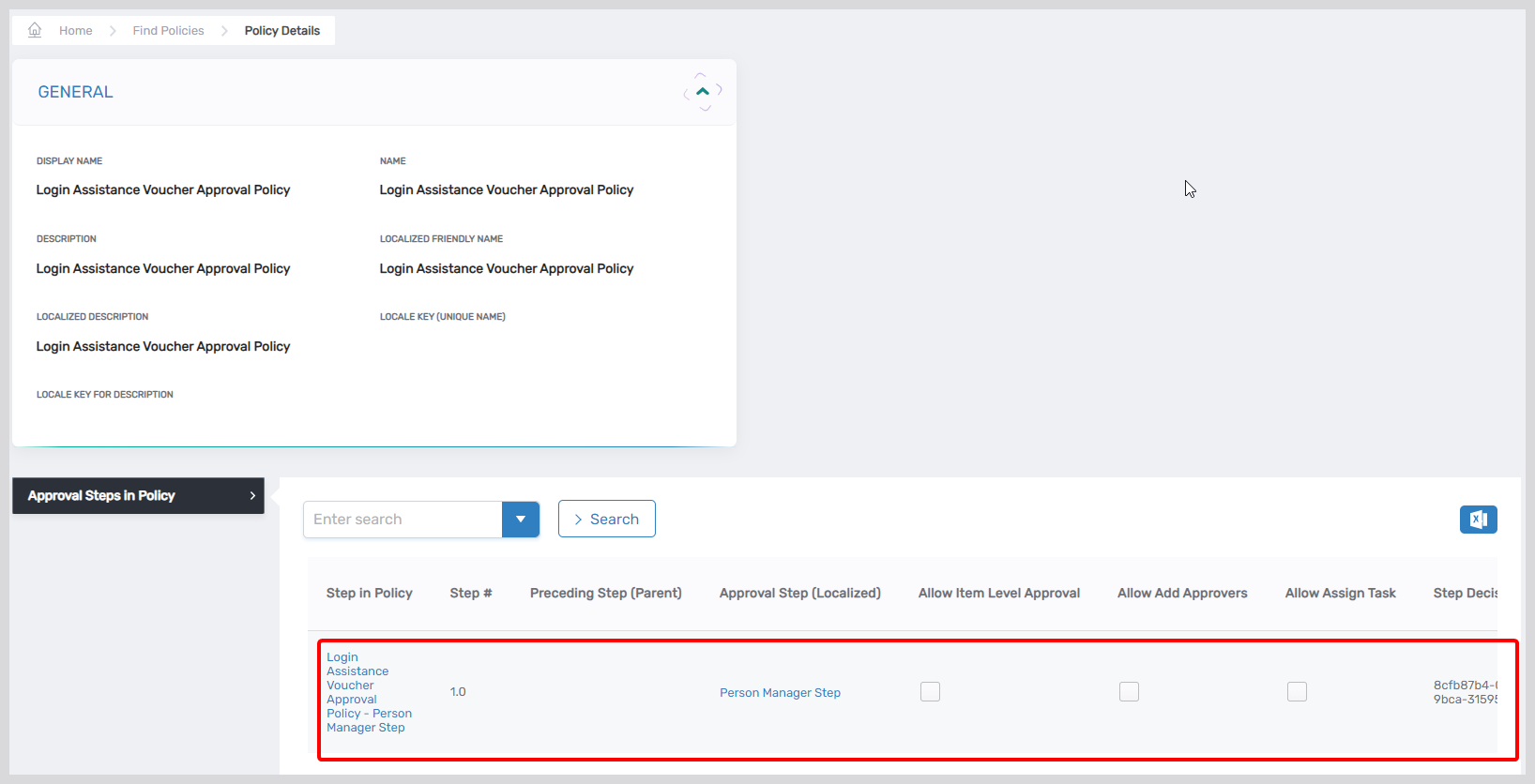The height and width of the screenshot is (784, 1535).
Task: Open Login Assistance Voucher Approval Policy step link
Action: click(368, 692)
